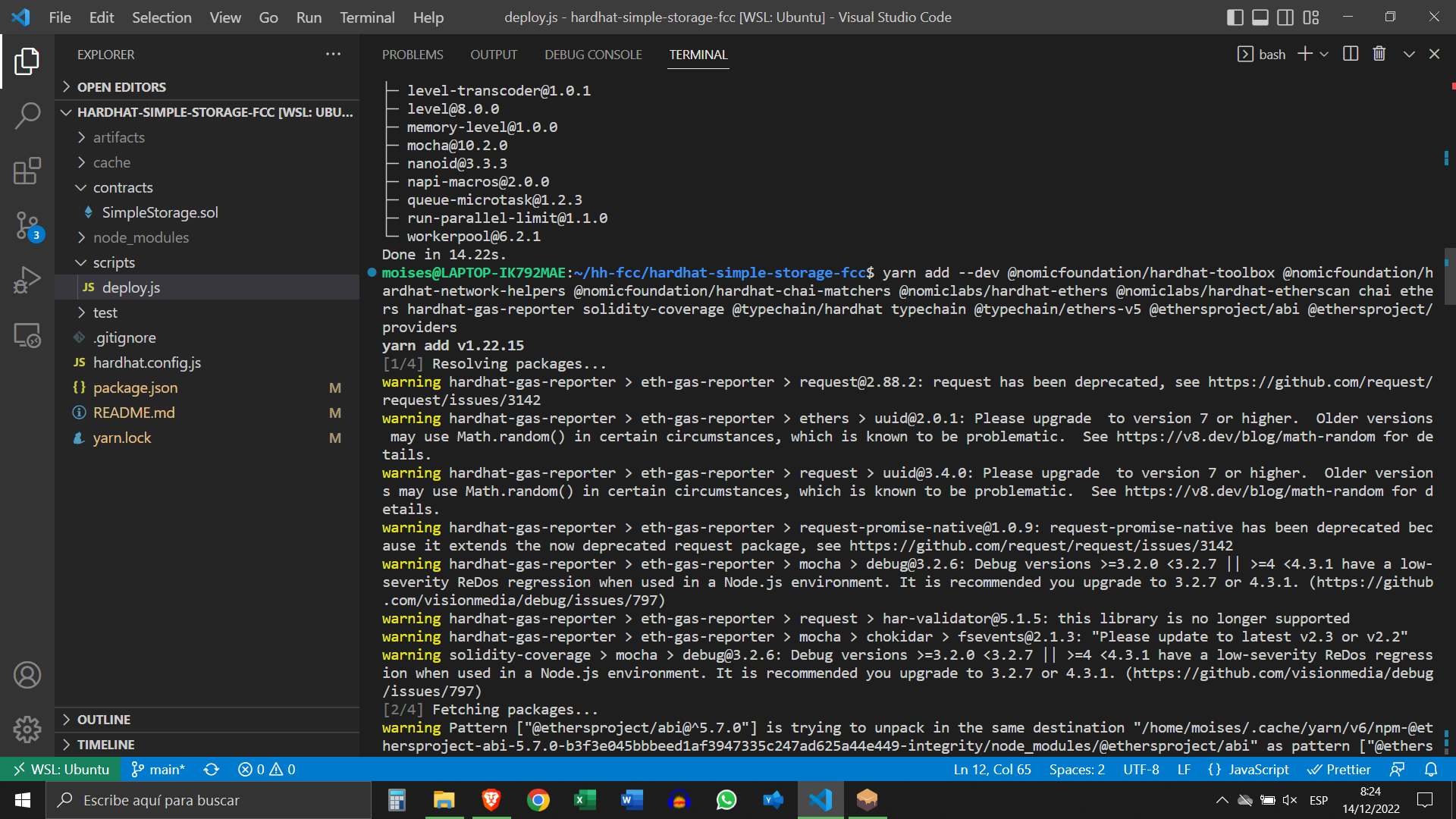
Task: Toggle the secondary side bar
Action: (1285, 17)
